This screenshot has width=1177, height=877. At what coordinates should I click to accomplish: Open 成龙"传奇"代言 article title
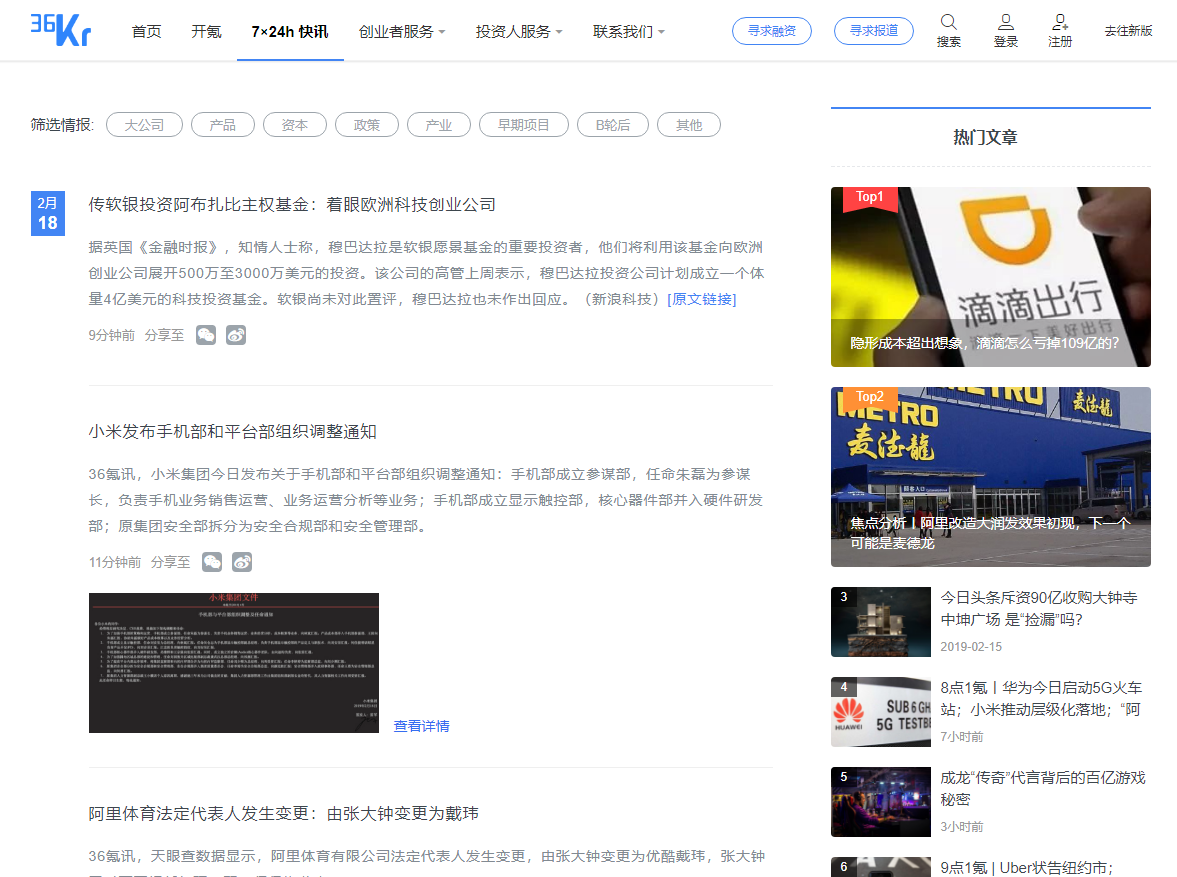1043,788
